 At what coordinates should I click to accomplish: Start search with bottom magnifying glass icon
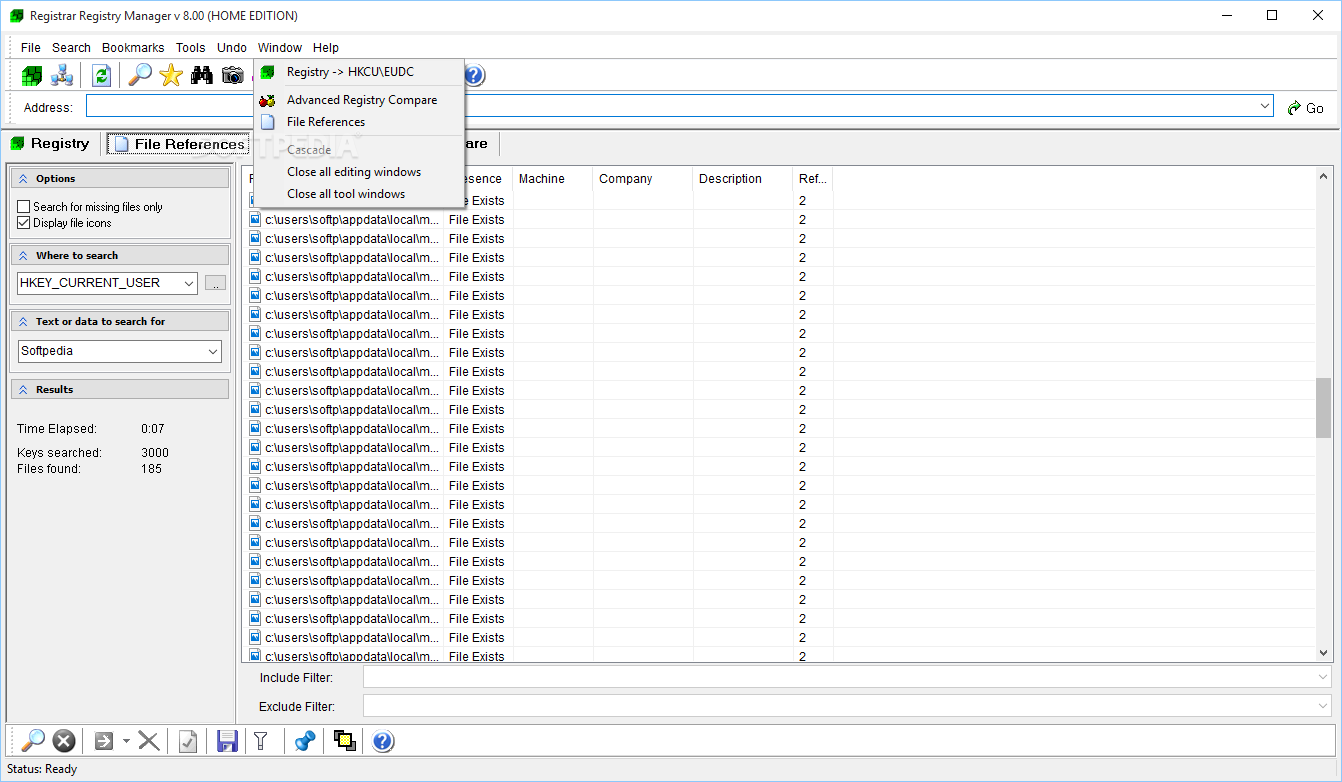click(x=33, y=741)
